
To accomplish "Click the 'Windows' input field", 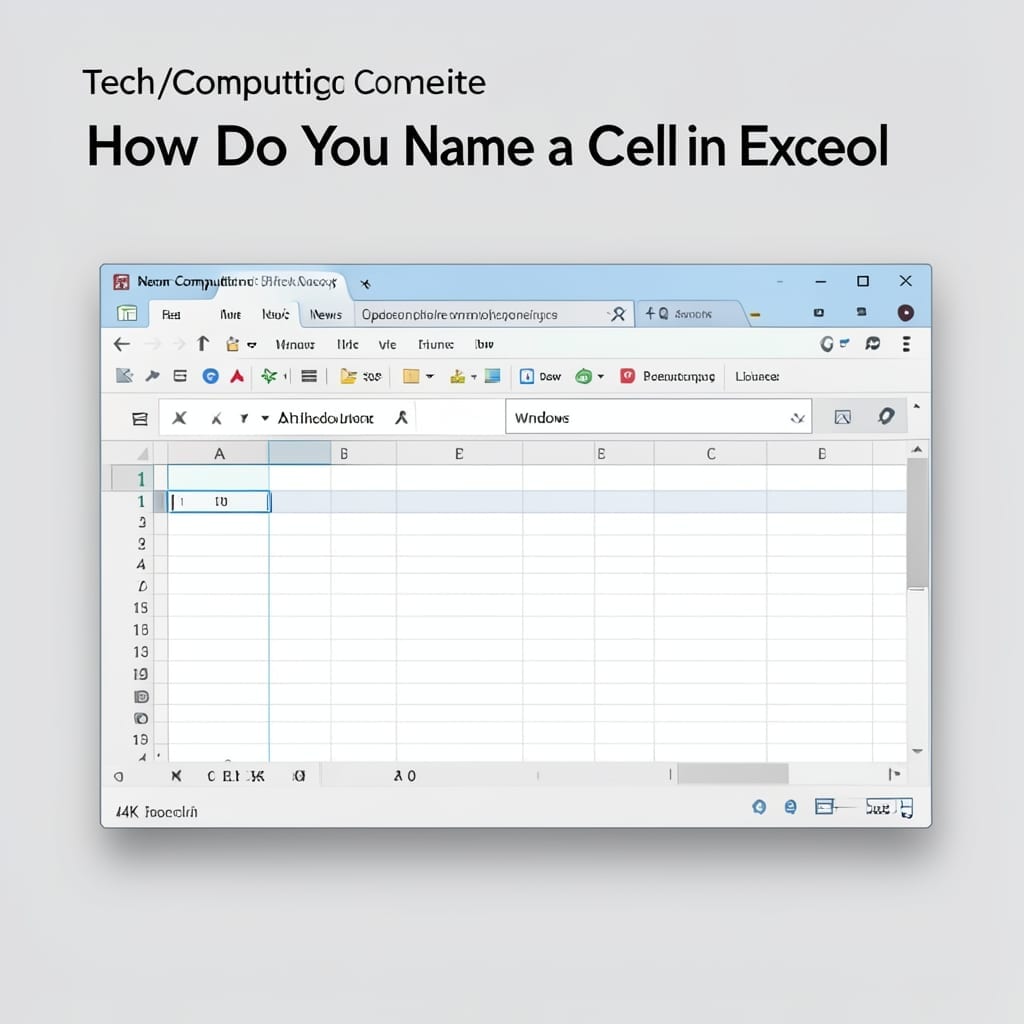I will pyautogui.click(x=658, y=417).
